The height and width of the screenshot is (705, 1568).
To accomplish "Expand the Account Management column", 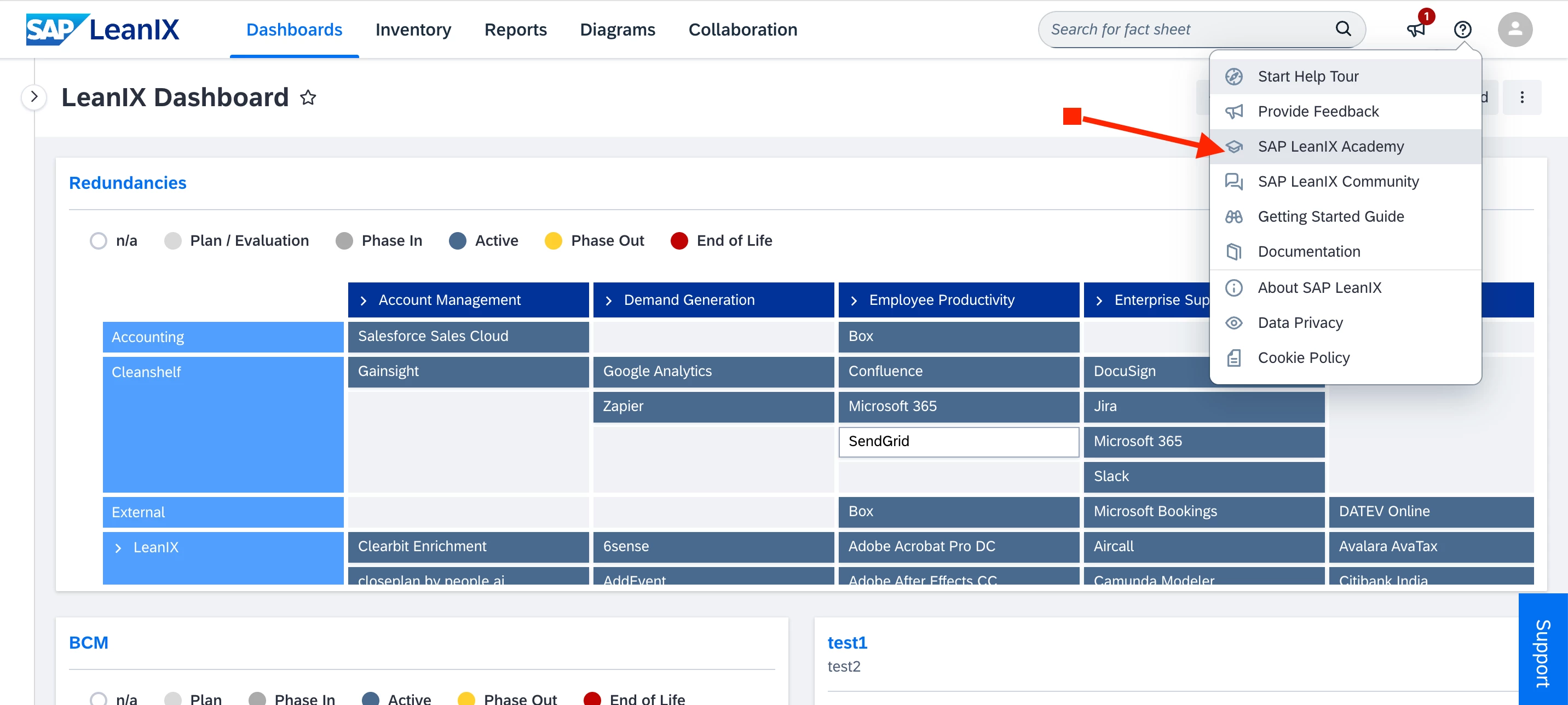I will (364, 300).
